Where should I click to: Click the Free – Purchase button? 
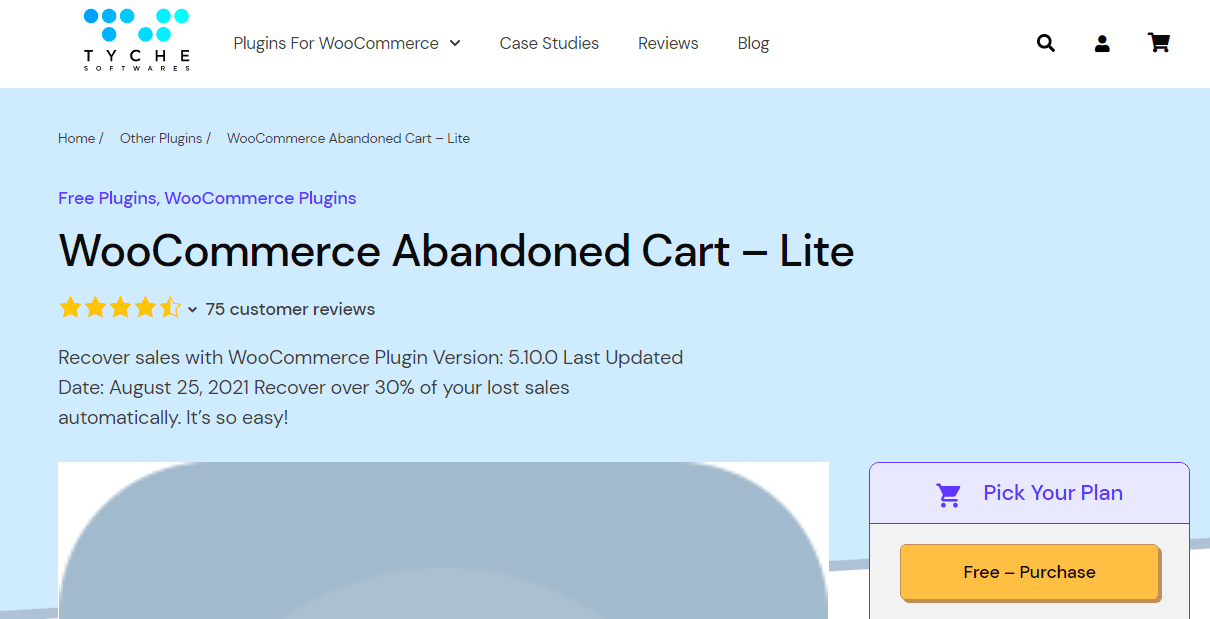(1029, 572)
